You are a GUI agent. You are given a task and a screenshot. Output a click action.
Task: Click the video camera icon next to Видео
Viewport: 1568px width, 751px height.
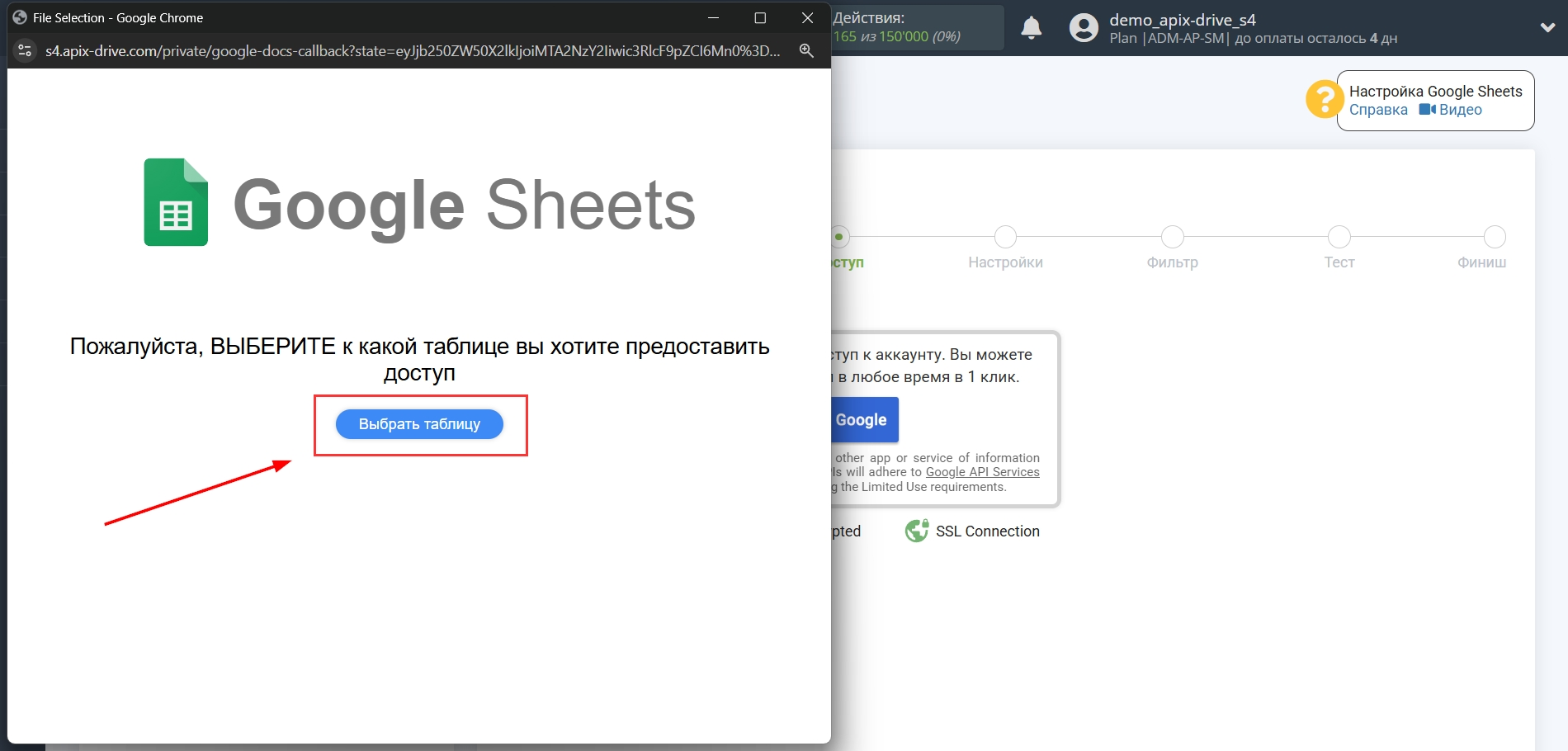pyautogui.click(x=1428, y=109)
